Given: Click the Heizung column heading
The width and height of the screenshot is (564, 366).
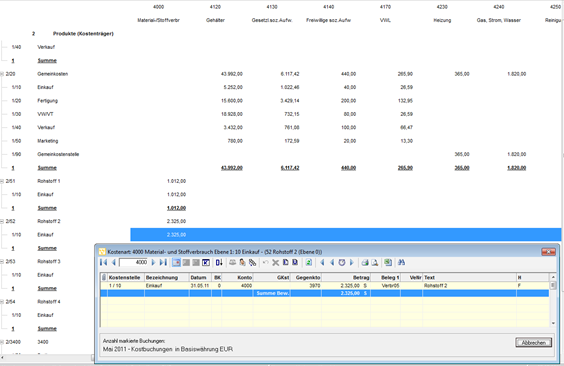Looking at the screenshot, I should click(442, 20).
